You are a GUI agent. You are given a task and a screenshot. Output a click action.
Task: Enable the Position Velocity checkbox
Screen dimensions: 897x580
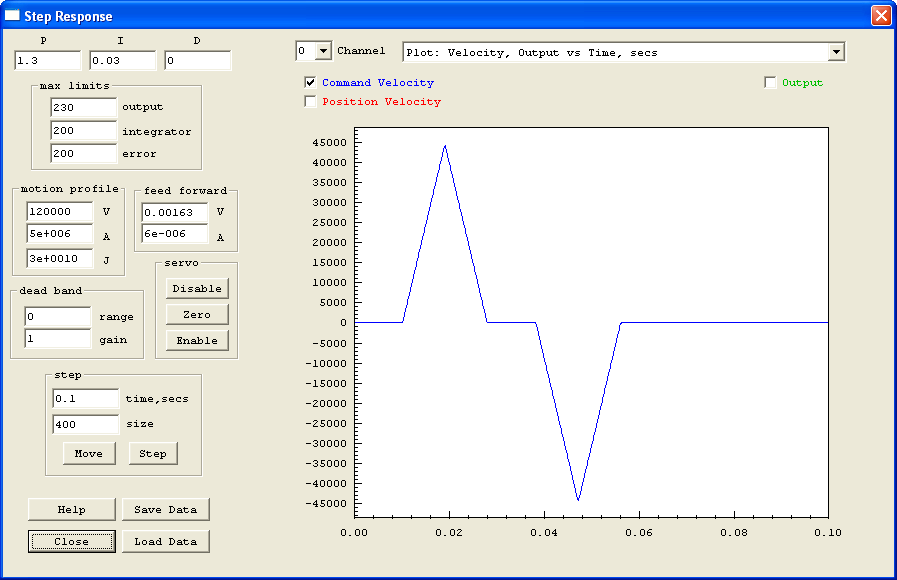[311, 101]
